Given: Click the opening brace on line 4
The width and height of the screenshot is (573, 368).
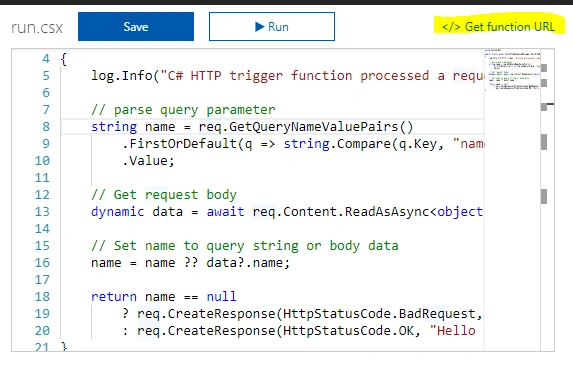Looking at the screenshot, I should click(64, 59).
